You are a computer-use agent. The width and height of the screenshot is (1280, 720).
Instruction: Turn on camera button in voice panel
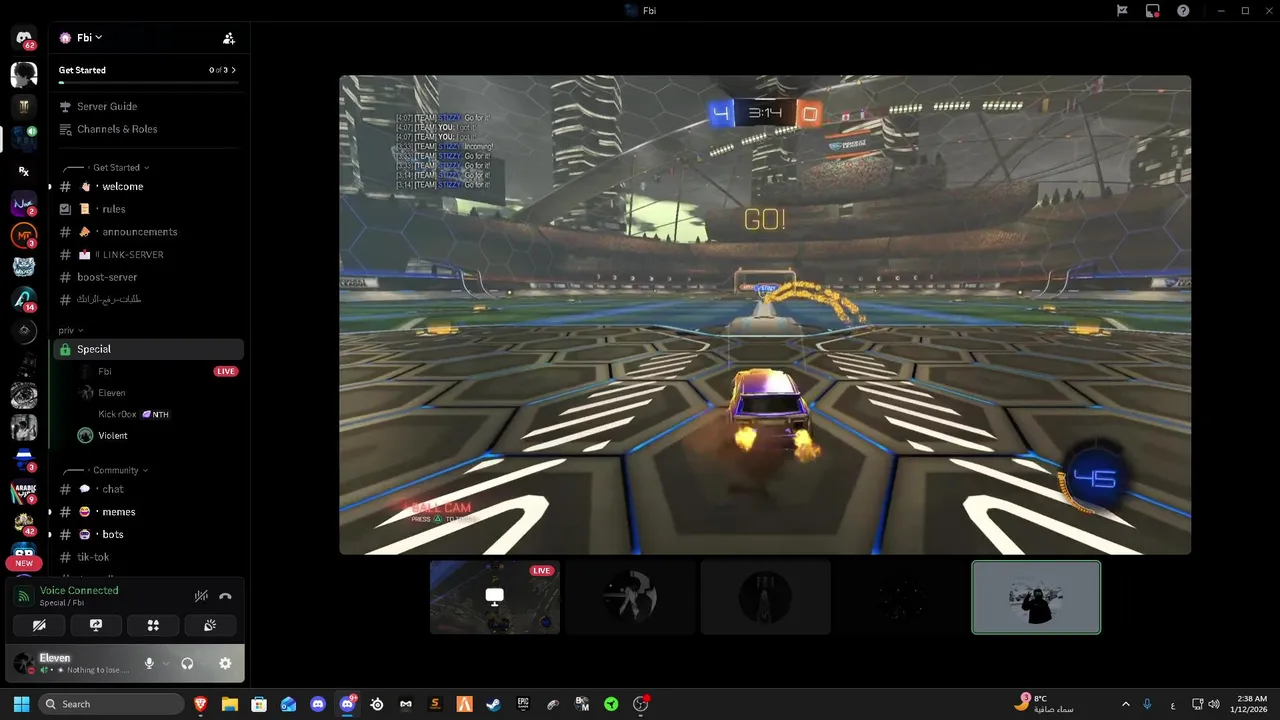pyautogui.click(x=39, y=625)
